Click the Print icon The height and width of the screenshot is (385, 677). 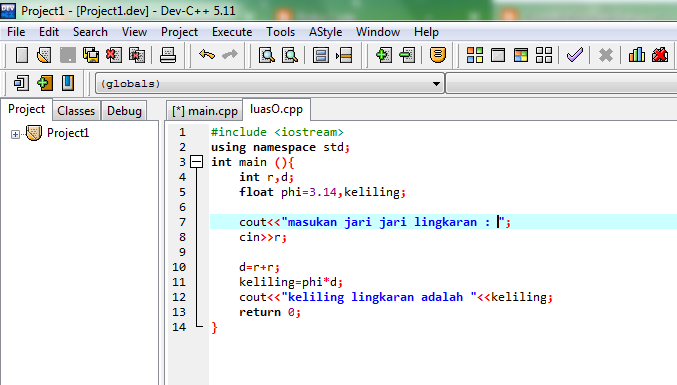[168, 55]
